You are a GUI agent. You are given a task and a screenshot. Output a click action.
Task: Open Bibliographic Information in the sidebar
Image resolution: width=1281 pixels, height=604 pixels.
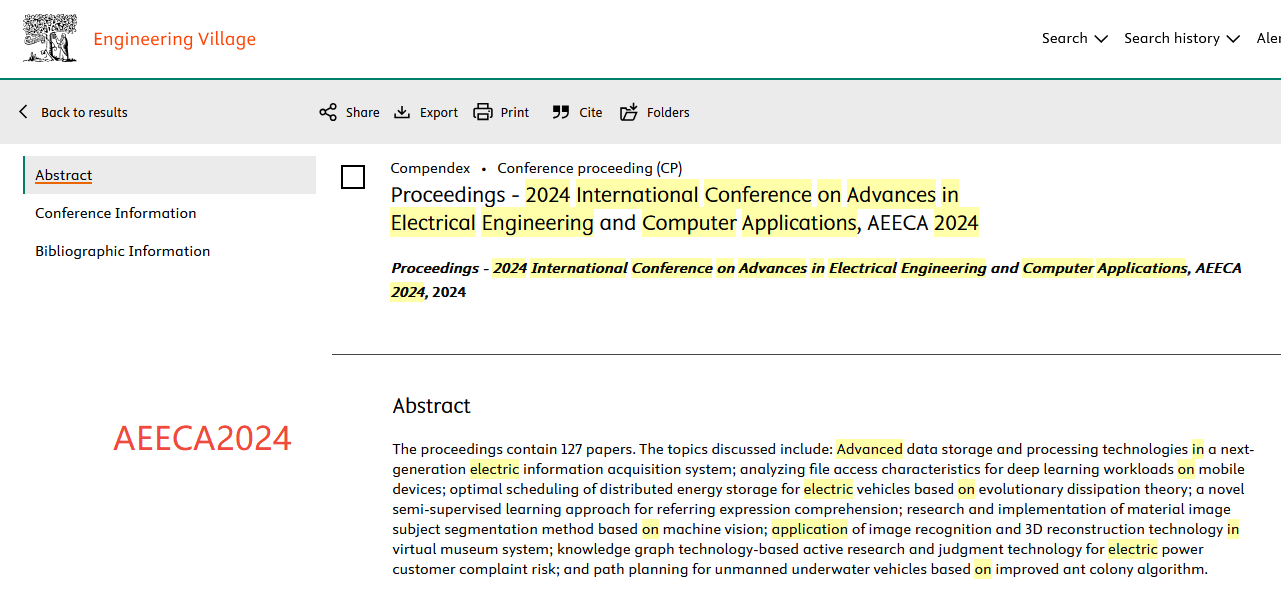[x=123, y=251]
